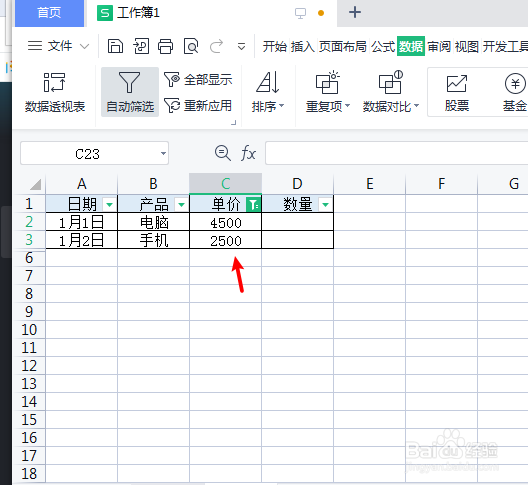Open the 插入 ribbon tab

[303, 46]
